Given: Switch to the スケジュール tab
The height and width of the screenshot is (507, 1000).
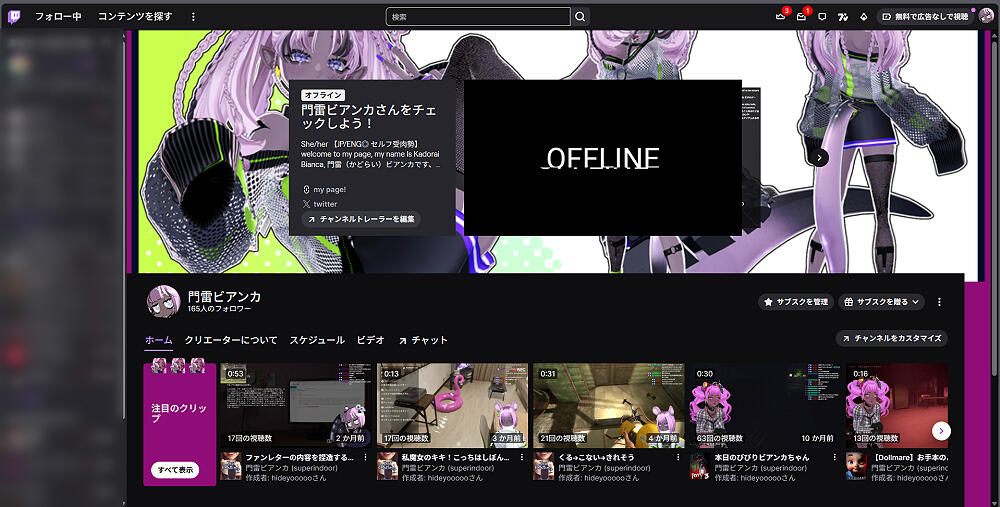Looking at the screenshot, I should click(x=317, y=340).
